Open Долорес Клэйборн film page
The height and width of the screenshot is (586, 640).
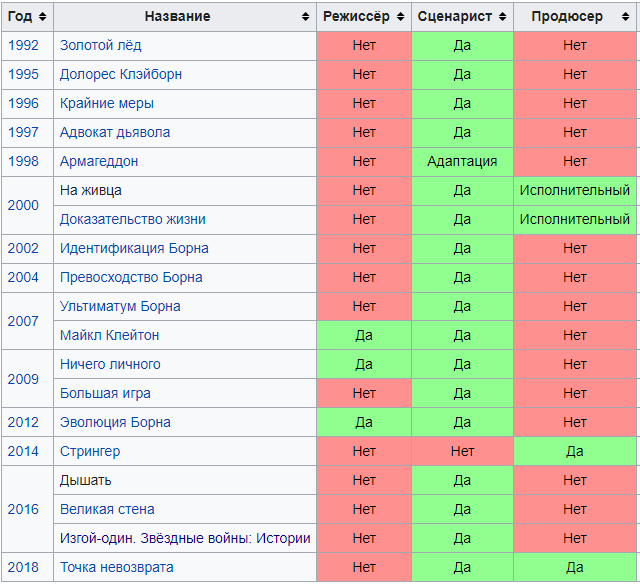tap(120, 74)
